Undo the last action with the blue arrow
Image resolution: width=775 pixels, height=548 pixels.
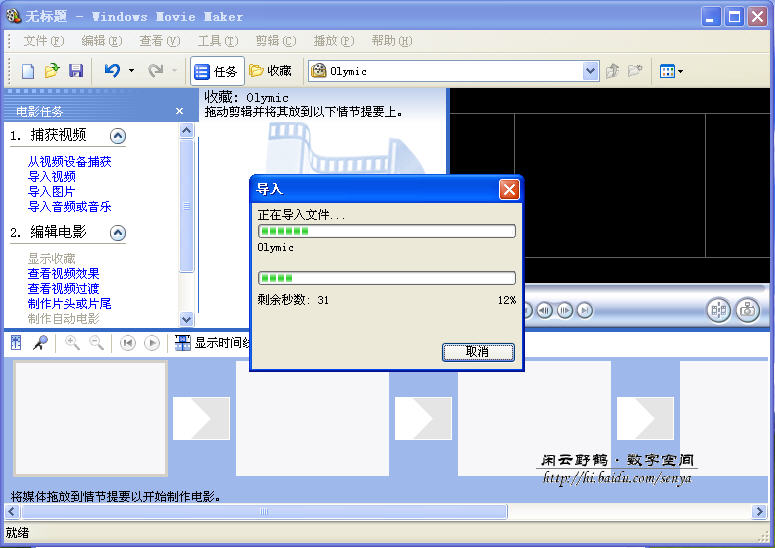coord(113,71)
